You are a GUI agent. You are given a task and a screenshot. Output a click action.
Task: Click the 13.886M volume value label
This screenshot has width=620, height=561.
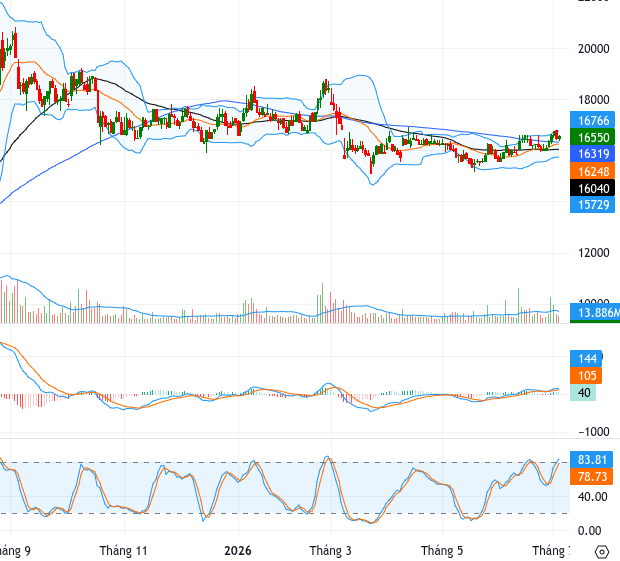[595, 312]
